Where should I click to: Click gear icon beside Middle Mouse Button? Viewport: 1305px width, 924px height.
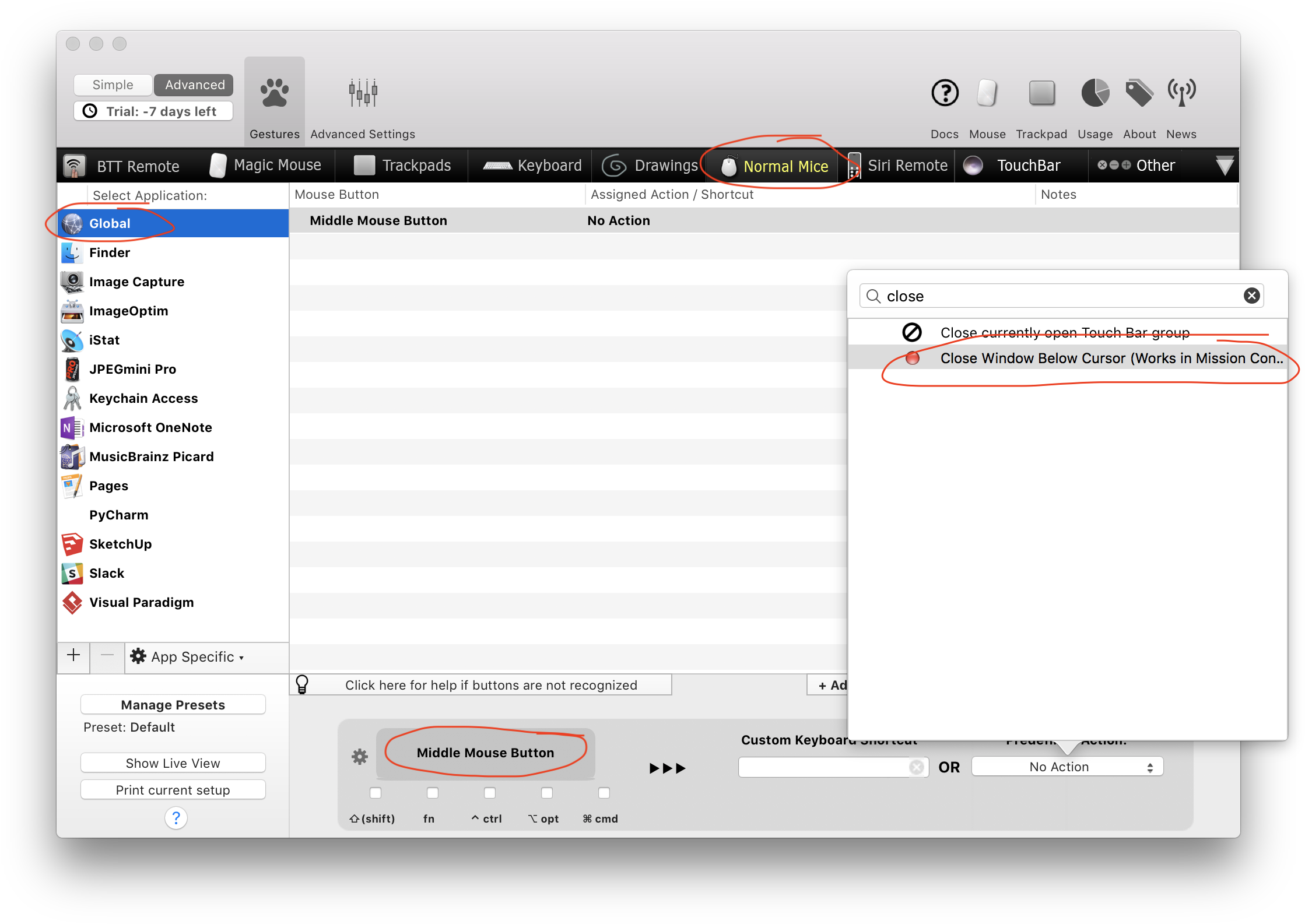coord(360,757)
